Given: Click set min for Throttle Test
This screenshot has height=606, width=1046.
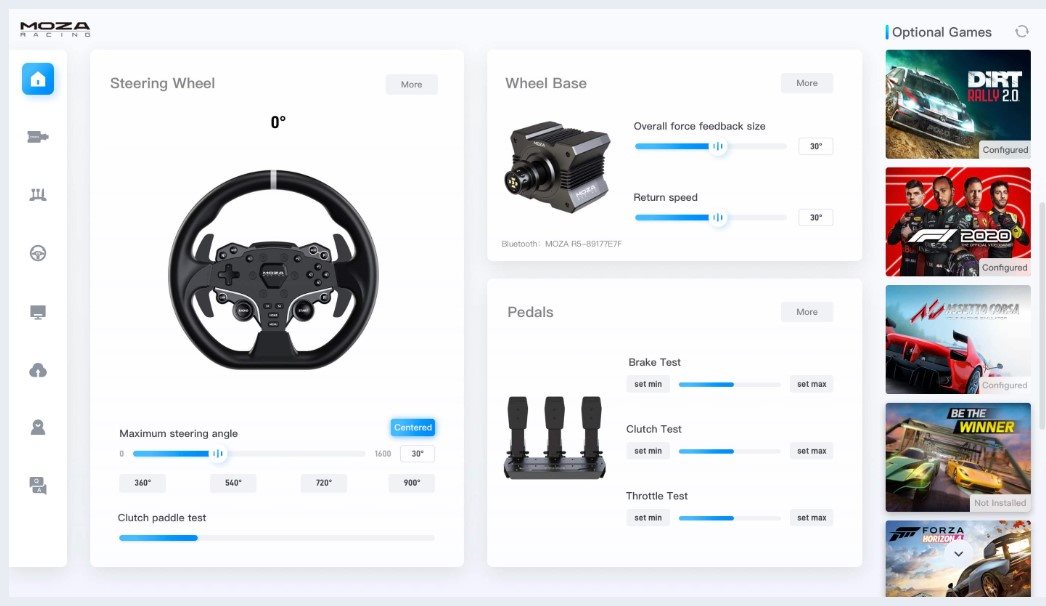Looking at the screenshot, I should [x=648, y=517].
